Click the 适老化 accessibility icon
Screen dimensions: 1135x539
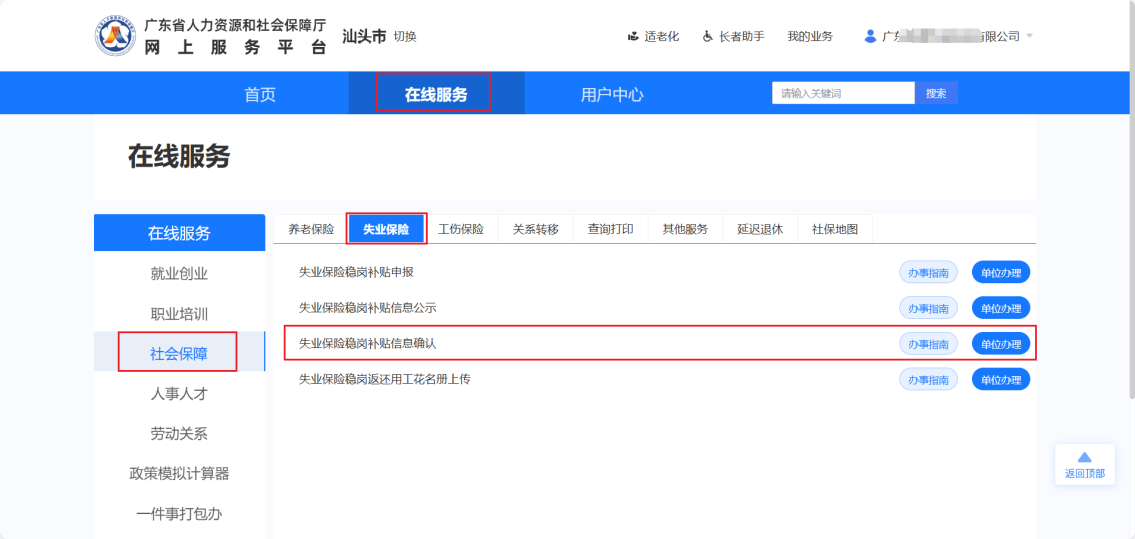(x=633, y=37)
